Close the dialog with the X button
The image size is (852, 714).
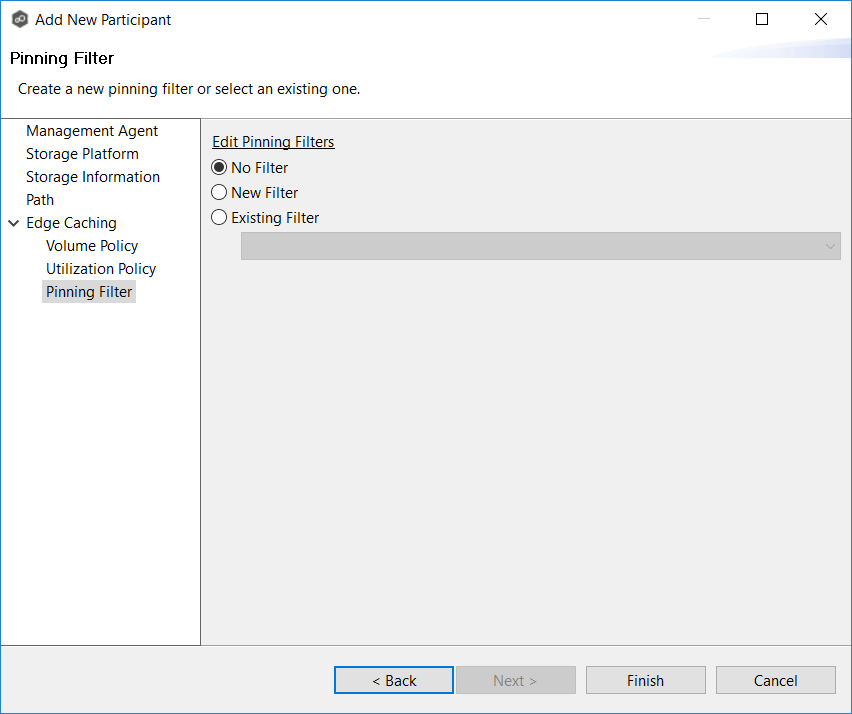tap(821, 19)
